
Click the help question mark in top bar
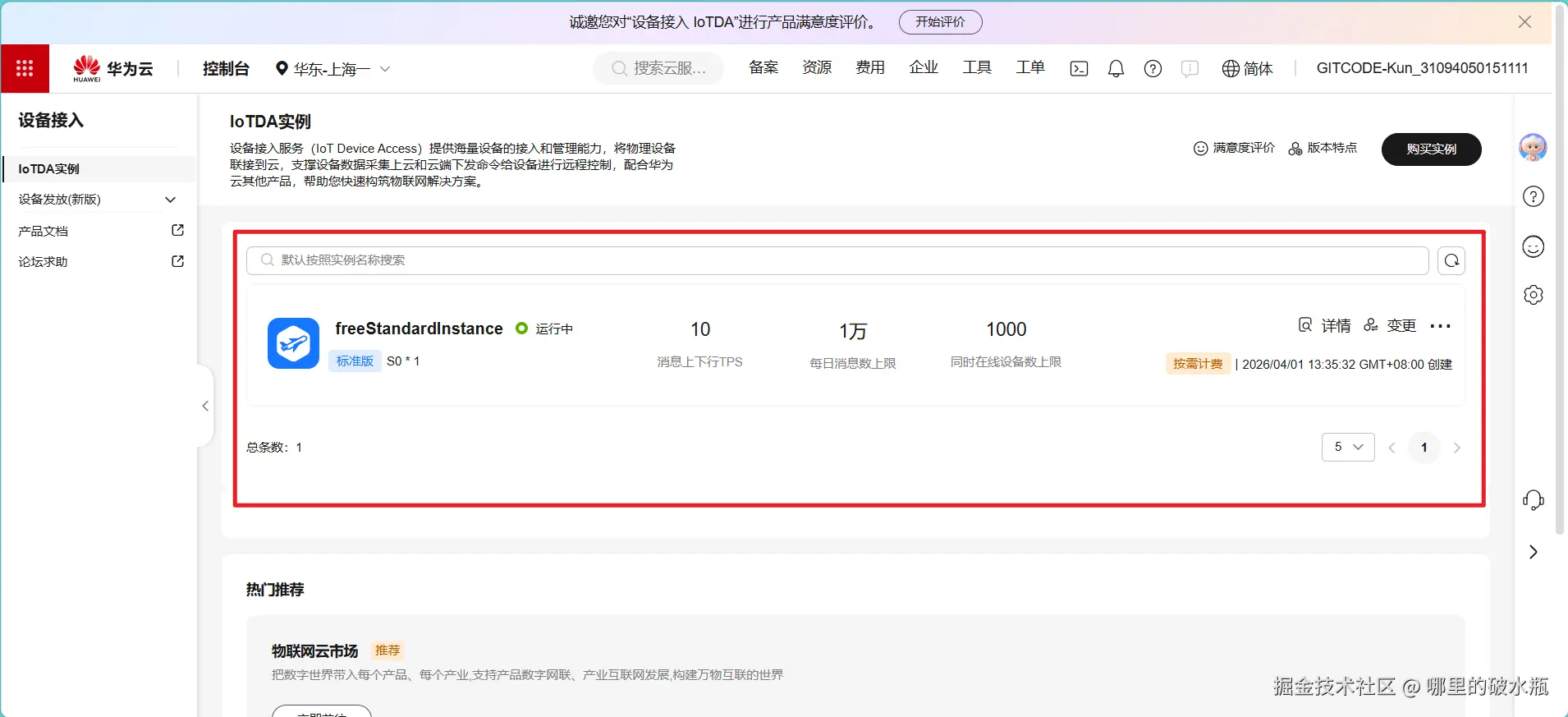[x=1153, y=69]
